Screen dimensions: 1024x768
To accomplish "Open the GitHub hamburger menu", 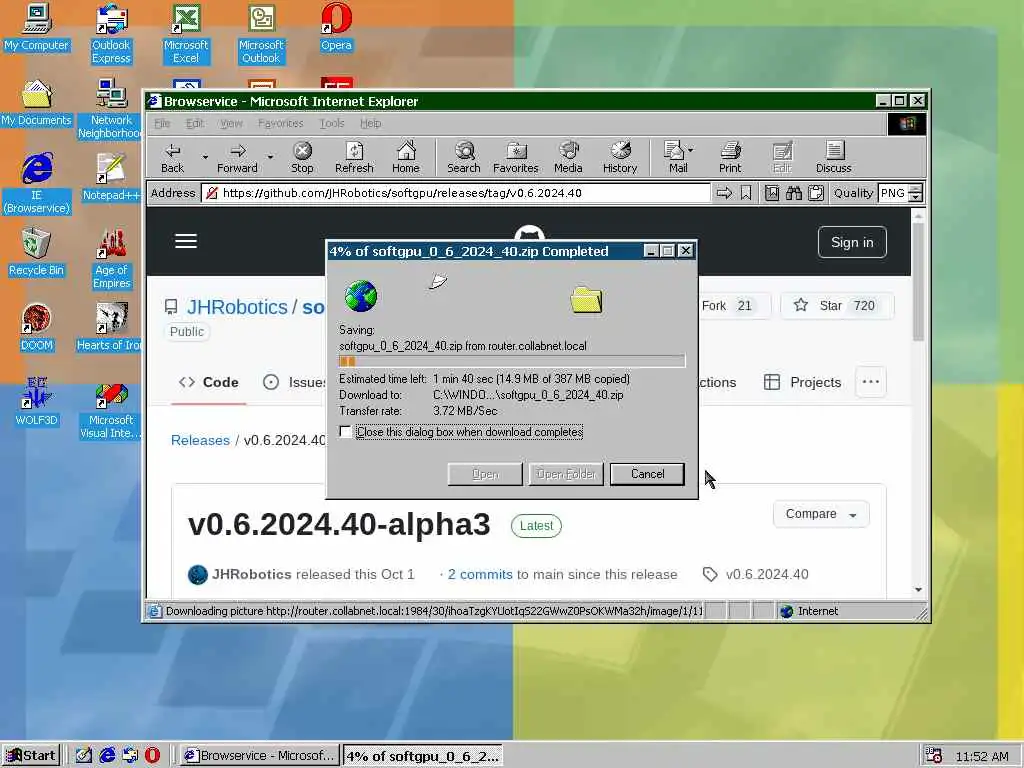I will click(x=186, y=241).
